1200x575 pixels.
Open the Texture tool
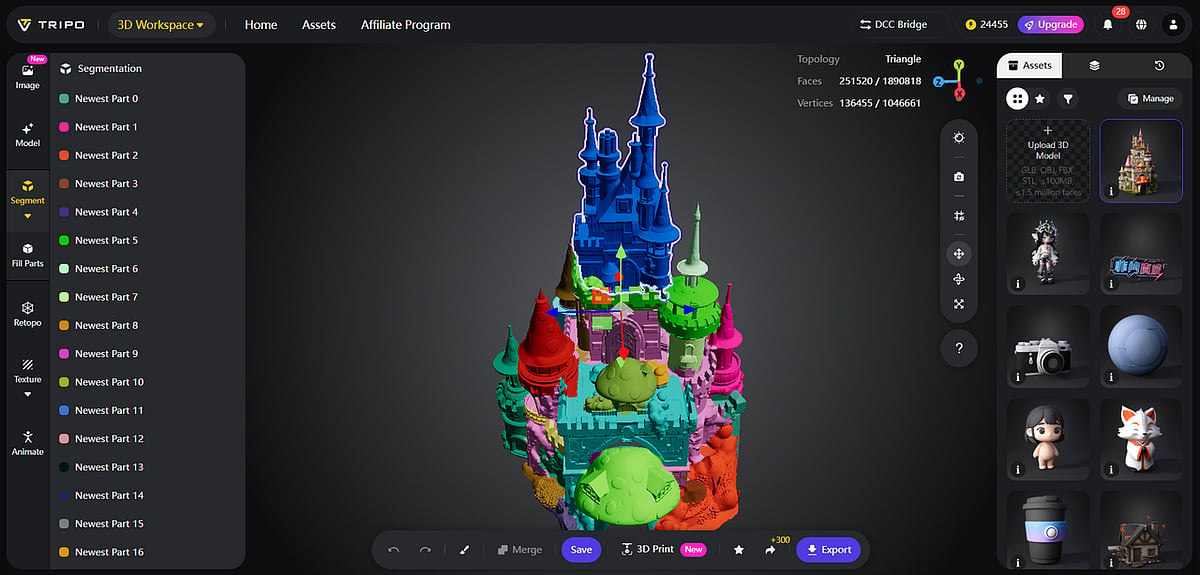click(28, 371)
